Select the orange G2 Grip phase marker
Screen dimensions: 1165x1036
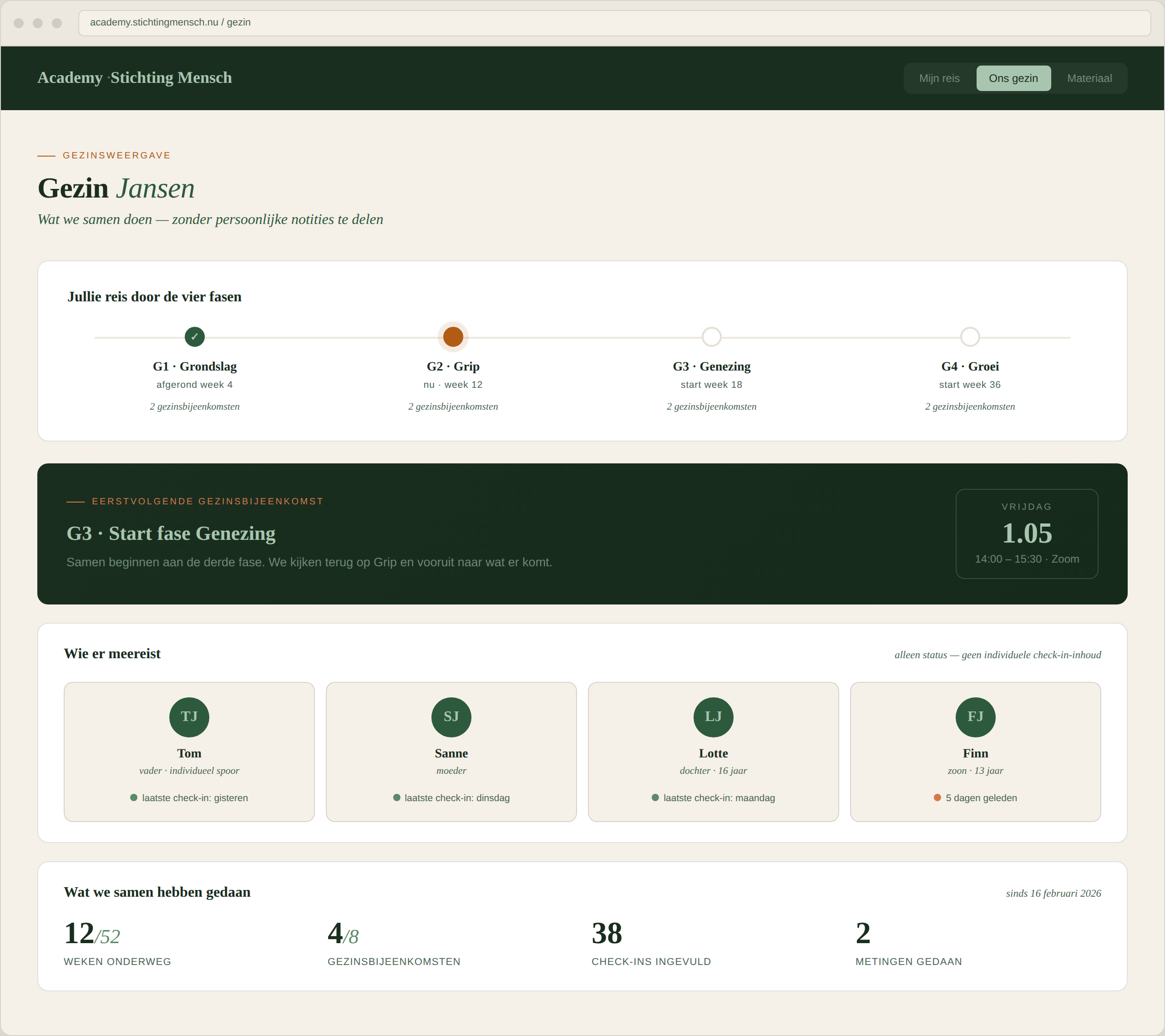[x=453, y=337]
